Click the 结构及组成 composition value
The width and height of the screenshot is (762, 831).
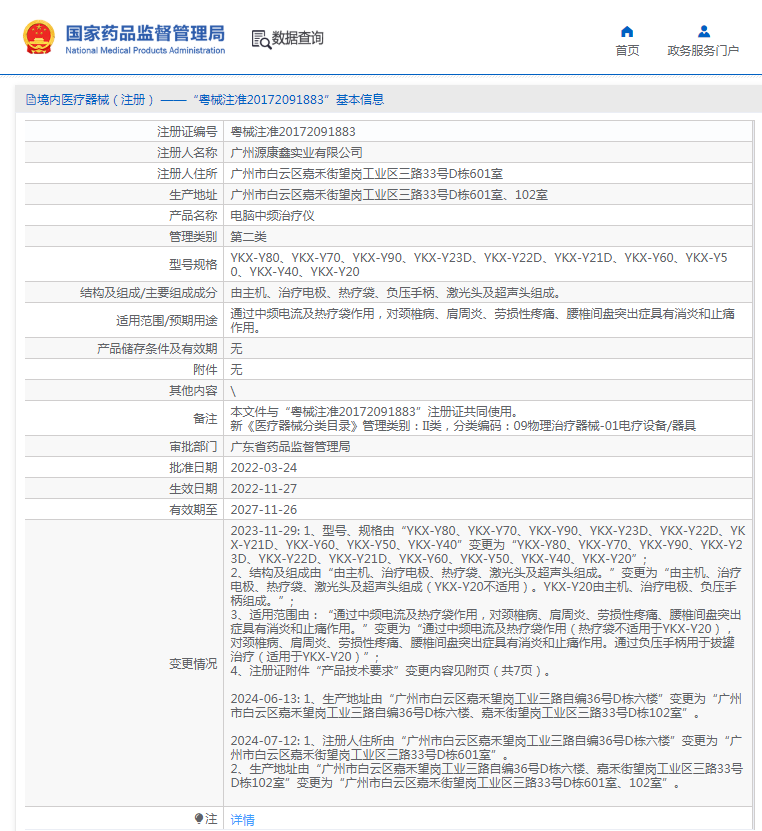(397, 293)
